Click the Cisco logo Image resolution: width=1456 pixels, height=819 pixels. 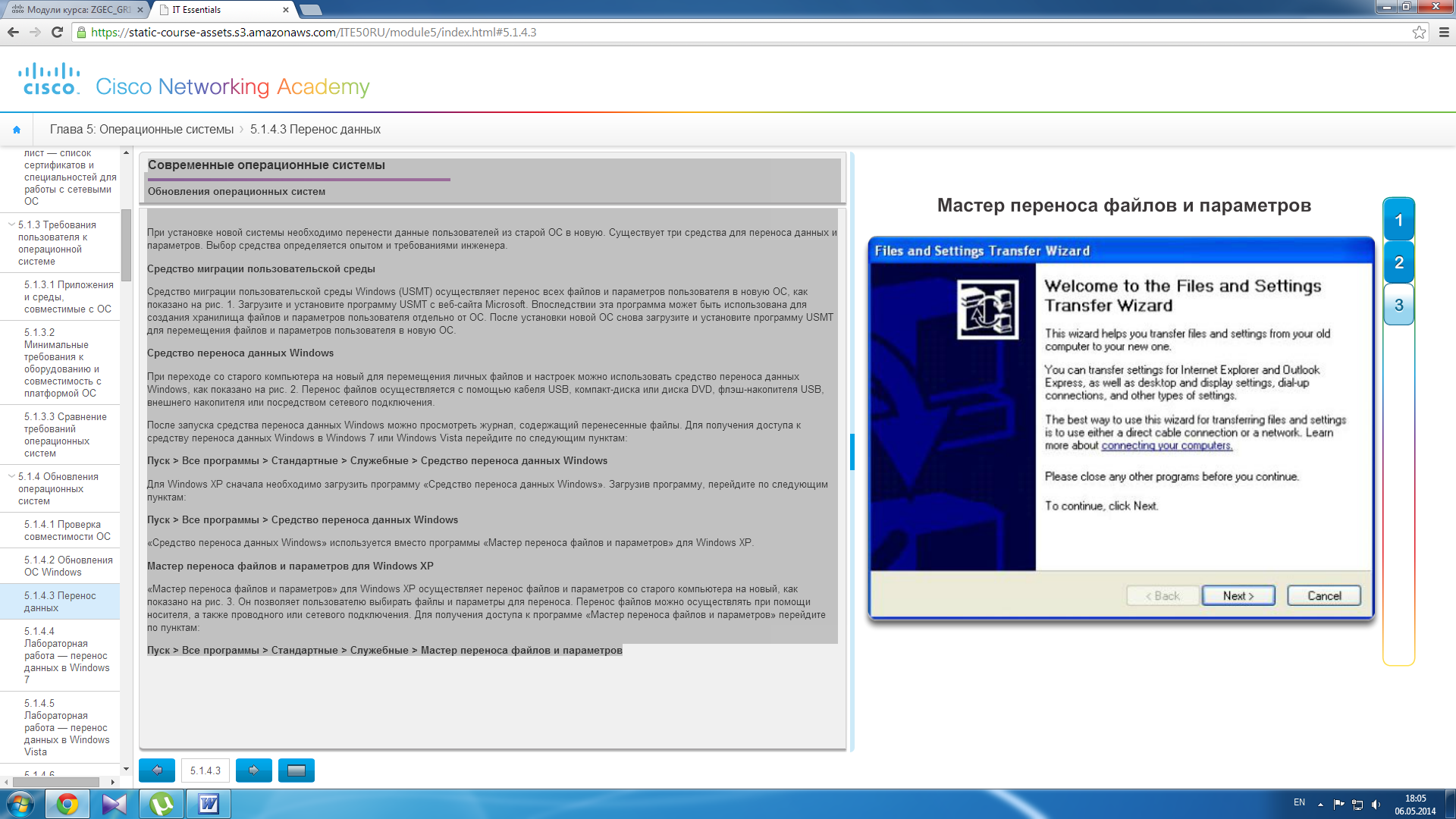[x=49, y=79]
